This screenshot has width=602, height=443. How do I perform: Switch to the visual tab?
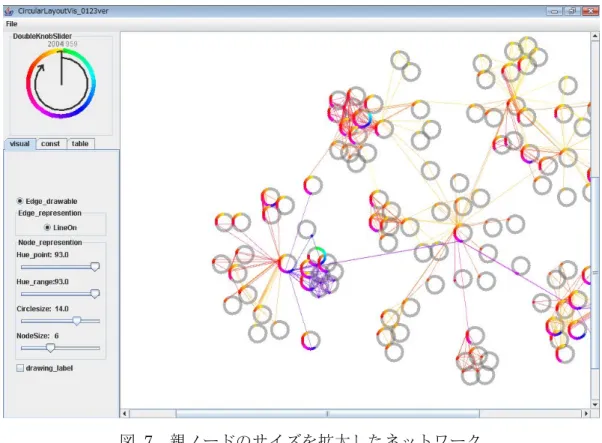(20, 144)
